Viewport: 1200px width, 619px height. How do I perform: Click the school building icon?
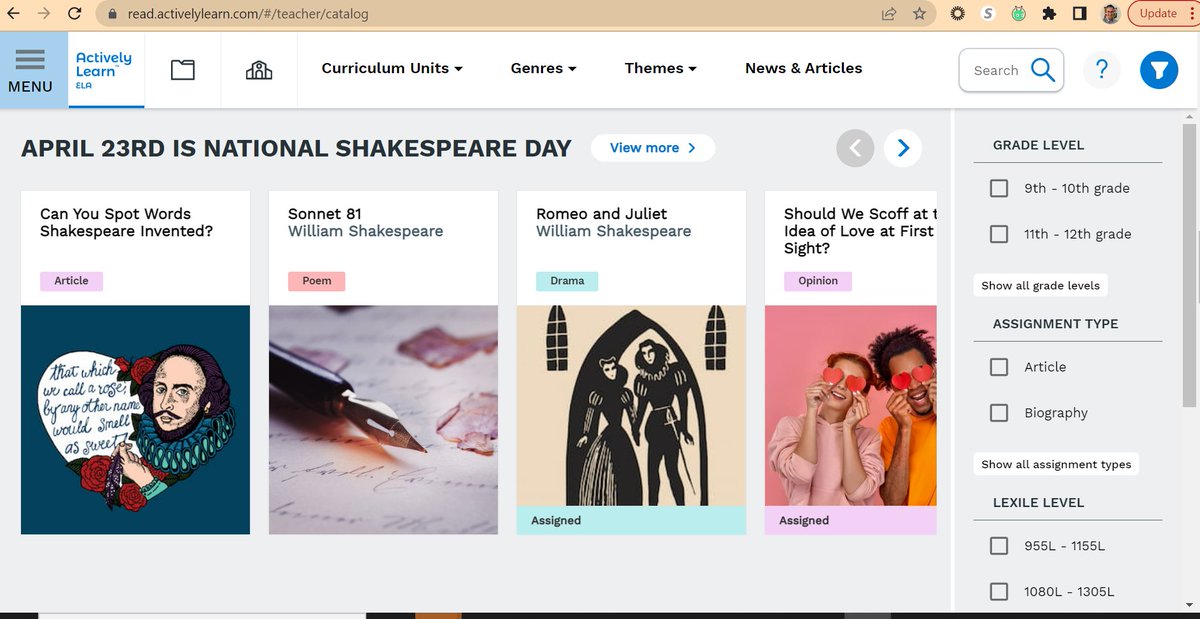258,68
